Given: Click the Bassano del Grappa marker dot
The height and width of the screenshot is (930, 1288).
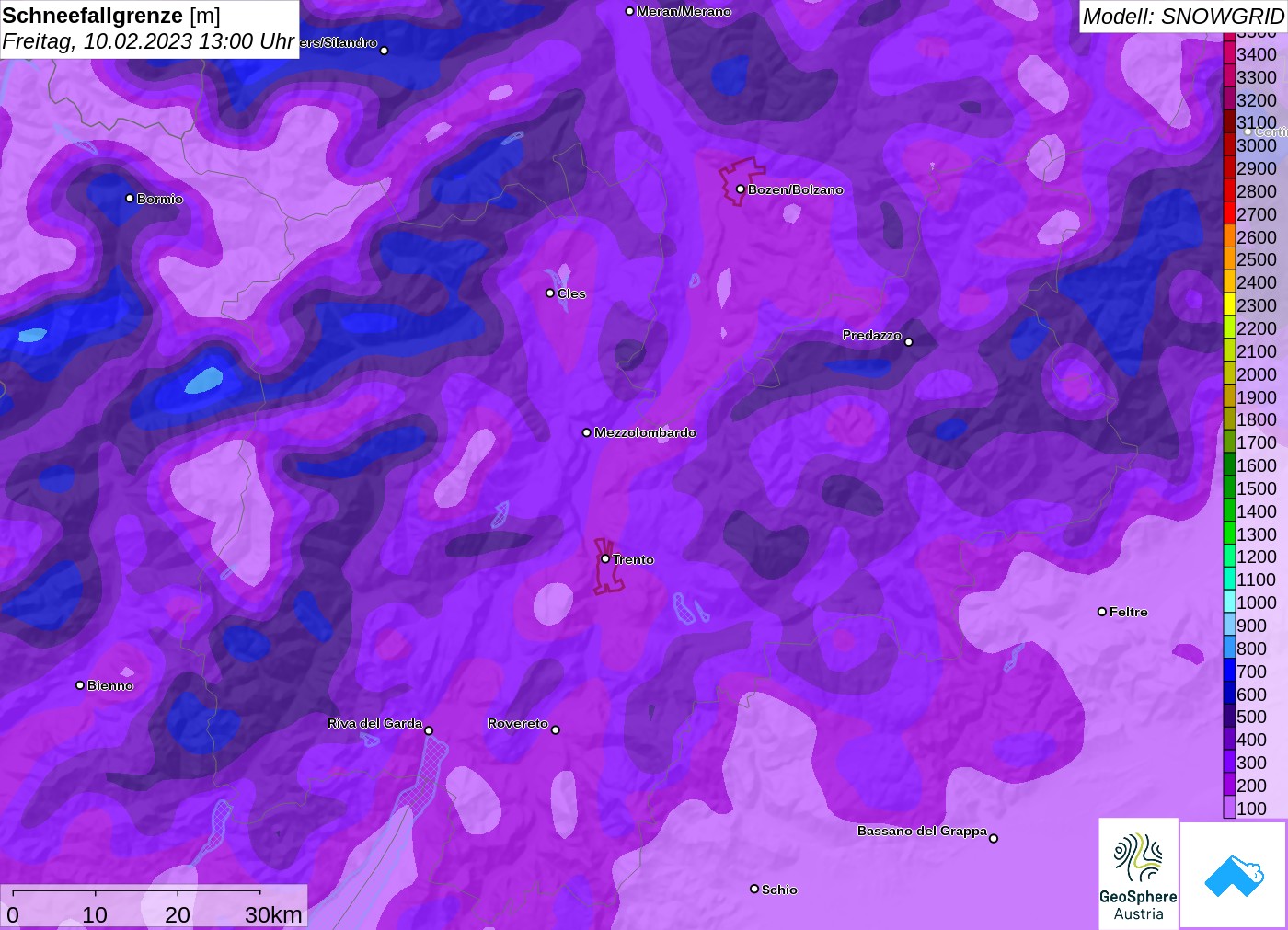Looking at the screenshot, I should coord(994,838).
